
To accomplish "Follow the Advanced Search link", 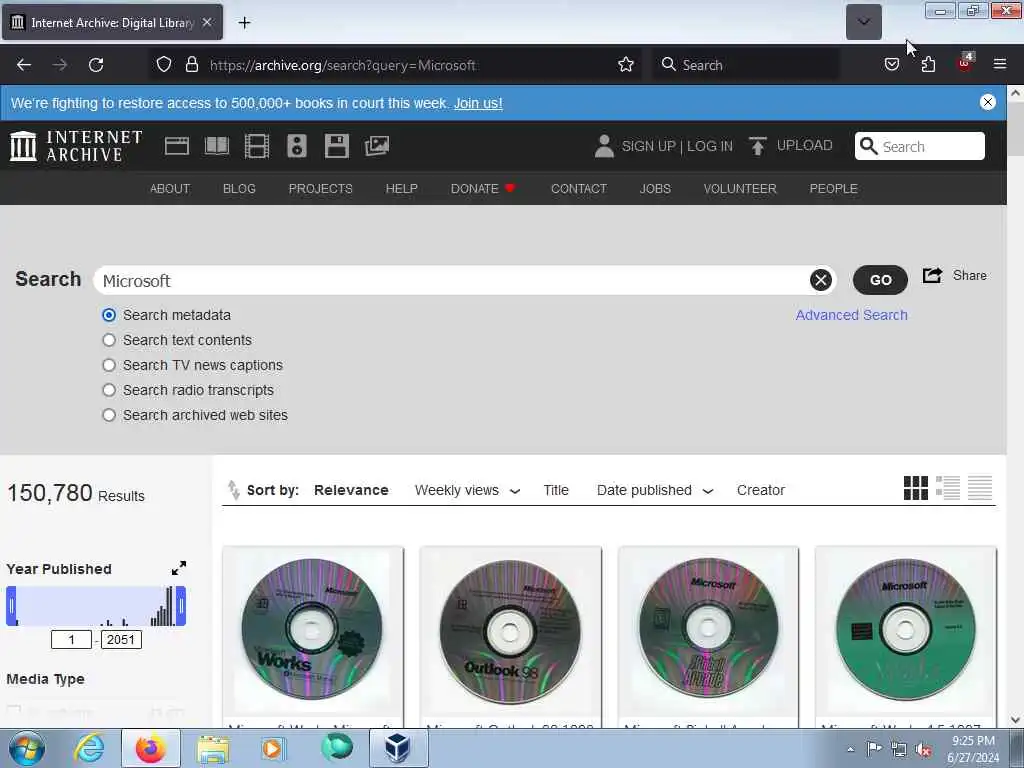I will 851,315.
